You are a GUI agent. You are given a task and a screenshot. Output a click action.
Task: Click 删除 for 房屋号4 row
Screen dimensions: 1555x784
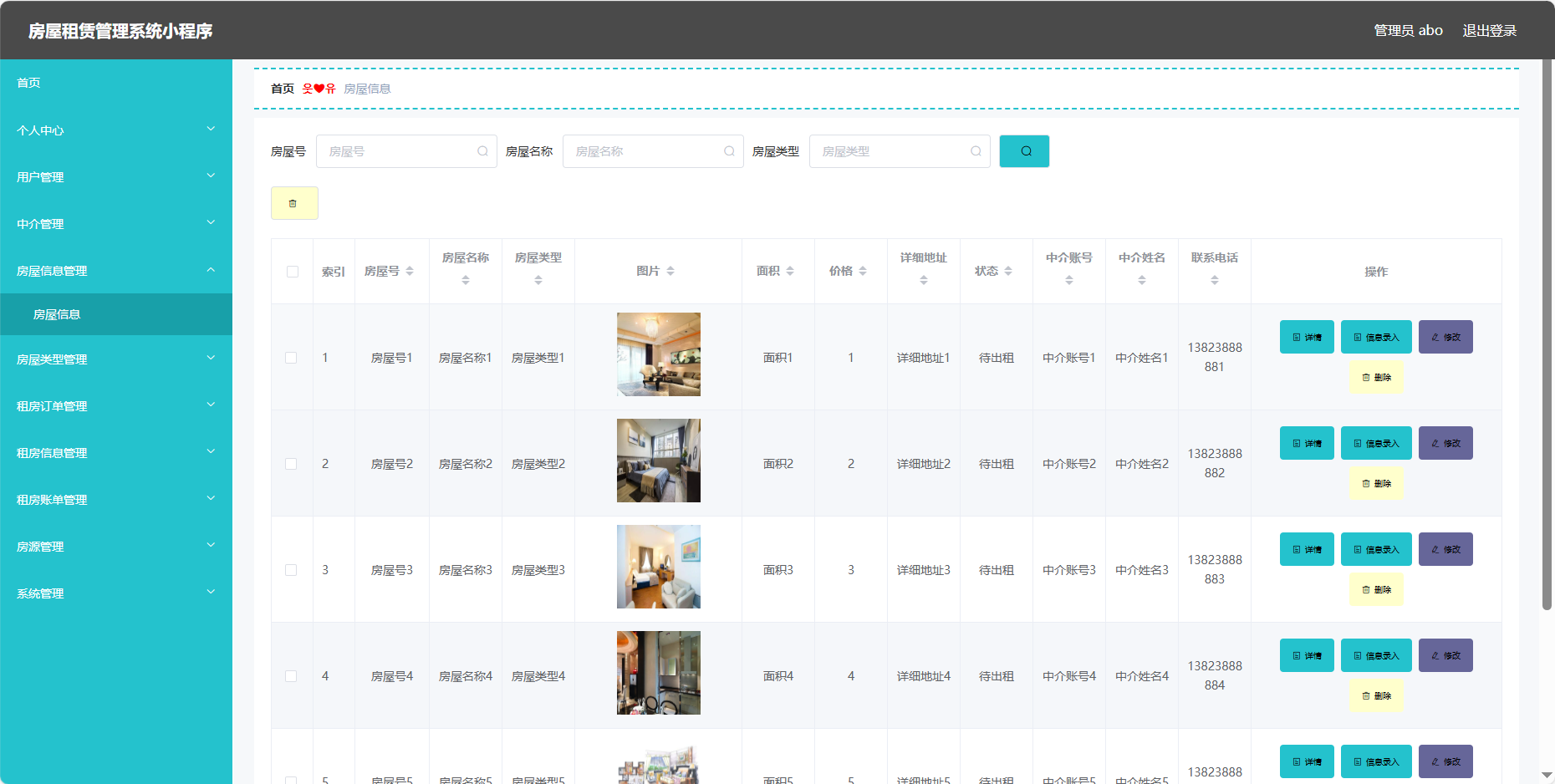click(x=1376, y=695)
